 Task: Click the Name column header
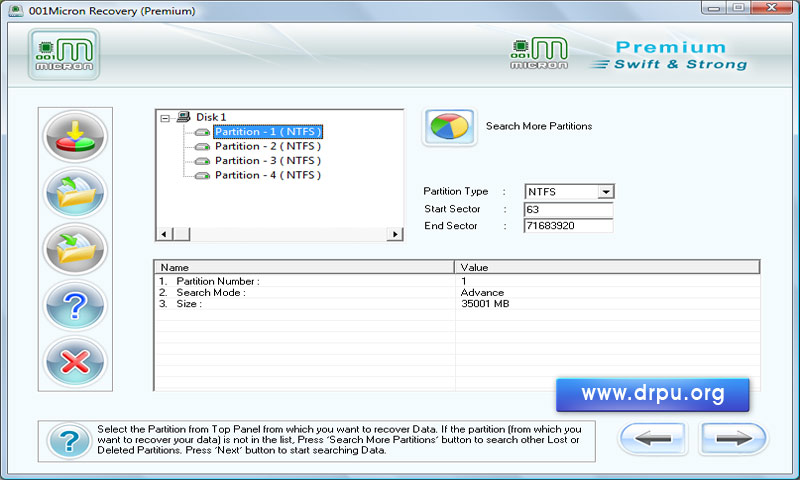[304, 267]
